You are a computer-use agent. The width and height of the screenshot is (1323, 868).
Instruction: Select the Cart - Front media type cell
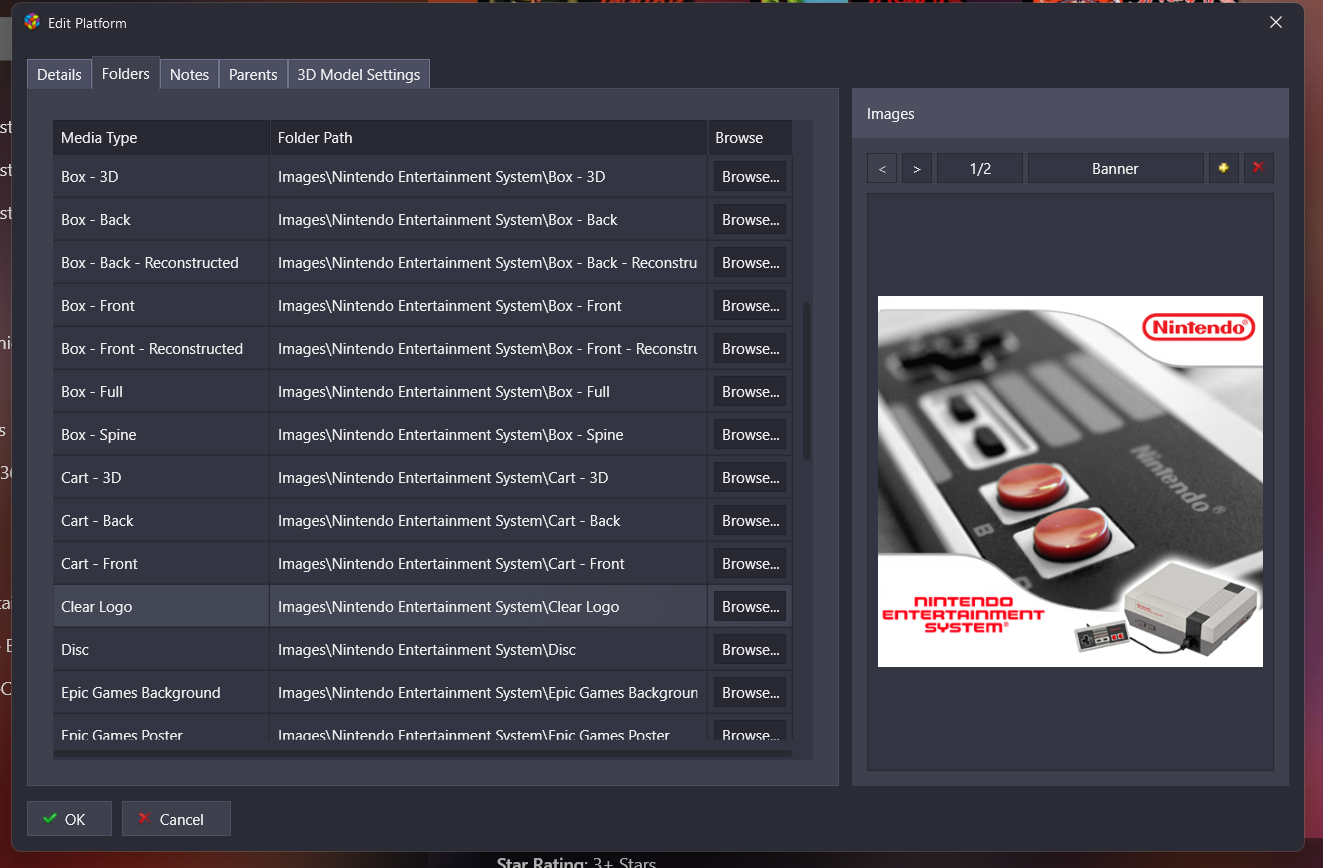point(161,564)
